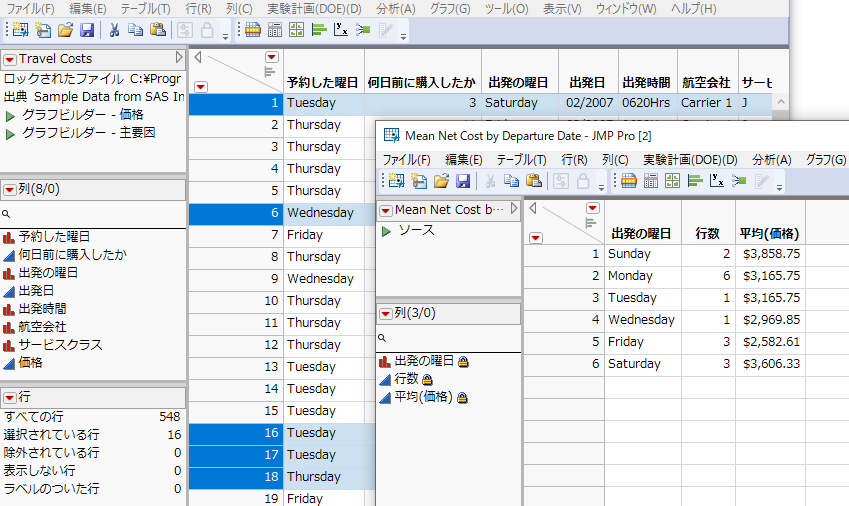Open the 列(8/0) red triangle menu

pos(10,190)
